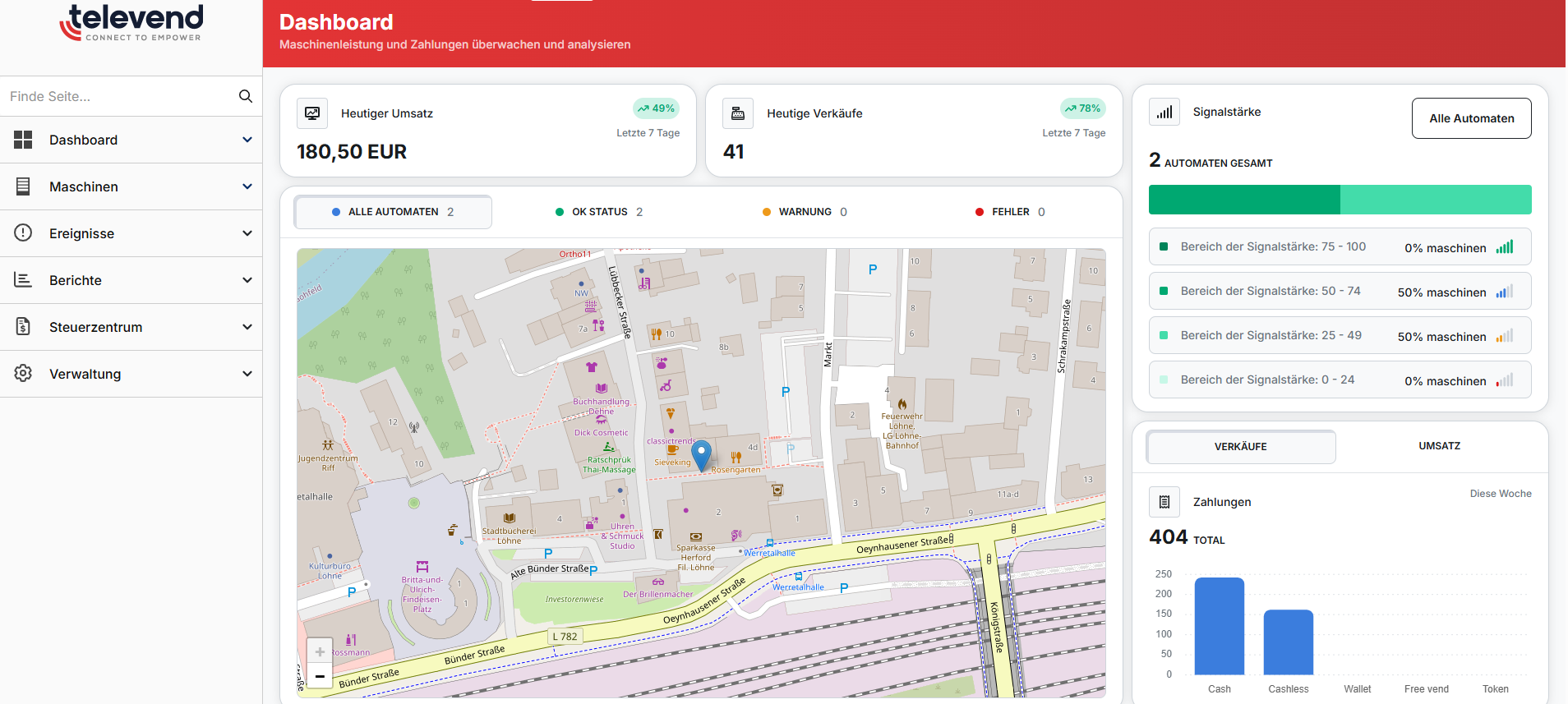Screen dimensions: 1568x704
Task: Click signal icon for range 0 - 24
Action: coord(1505,380)
